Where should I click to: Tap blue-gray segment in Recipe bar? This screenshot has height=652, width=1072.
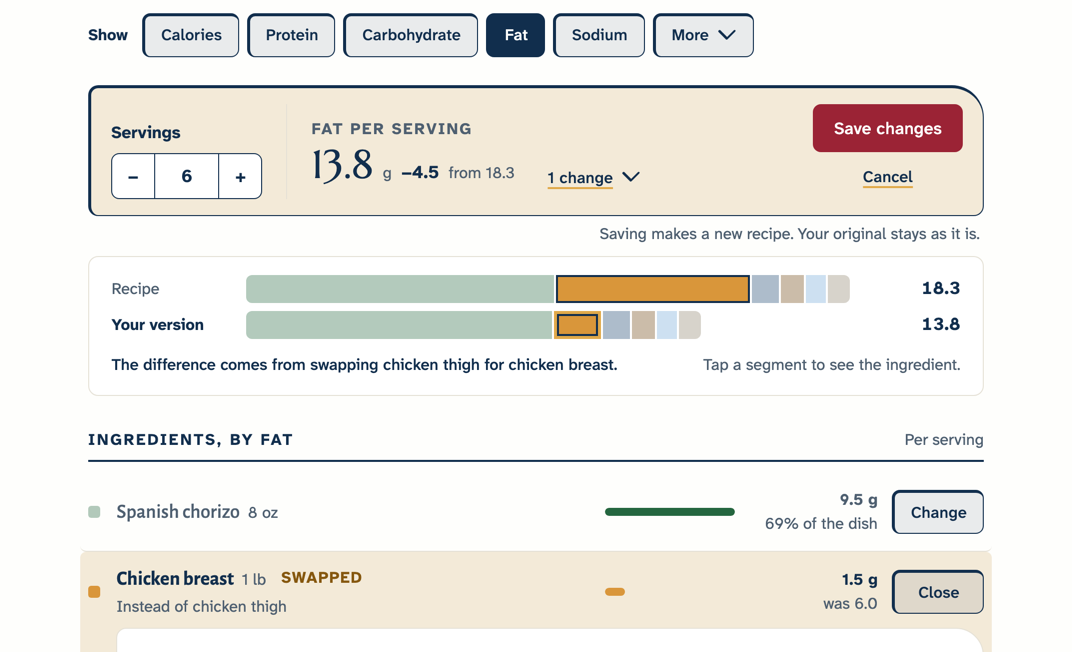click(765, 289)
